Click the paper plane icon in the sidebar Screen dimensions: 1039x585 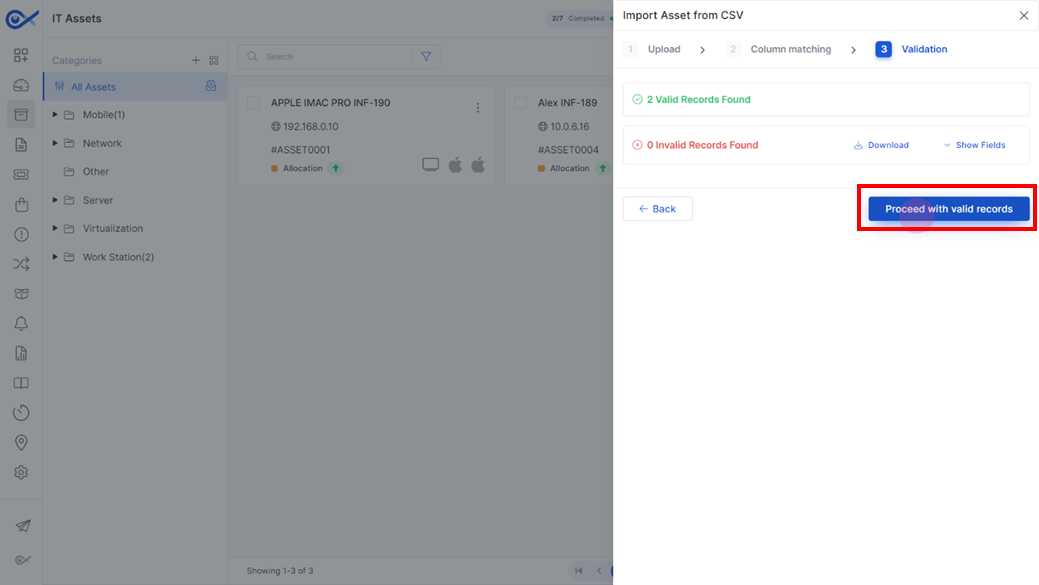(23, 526)
